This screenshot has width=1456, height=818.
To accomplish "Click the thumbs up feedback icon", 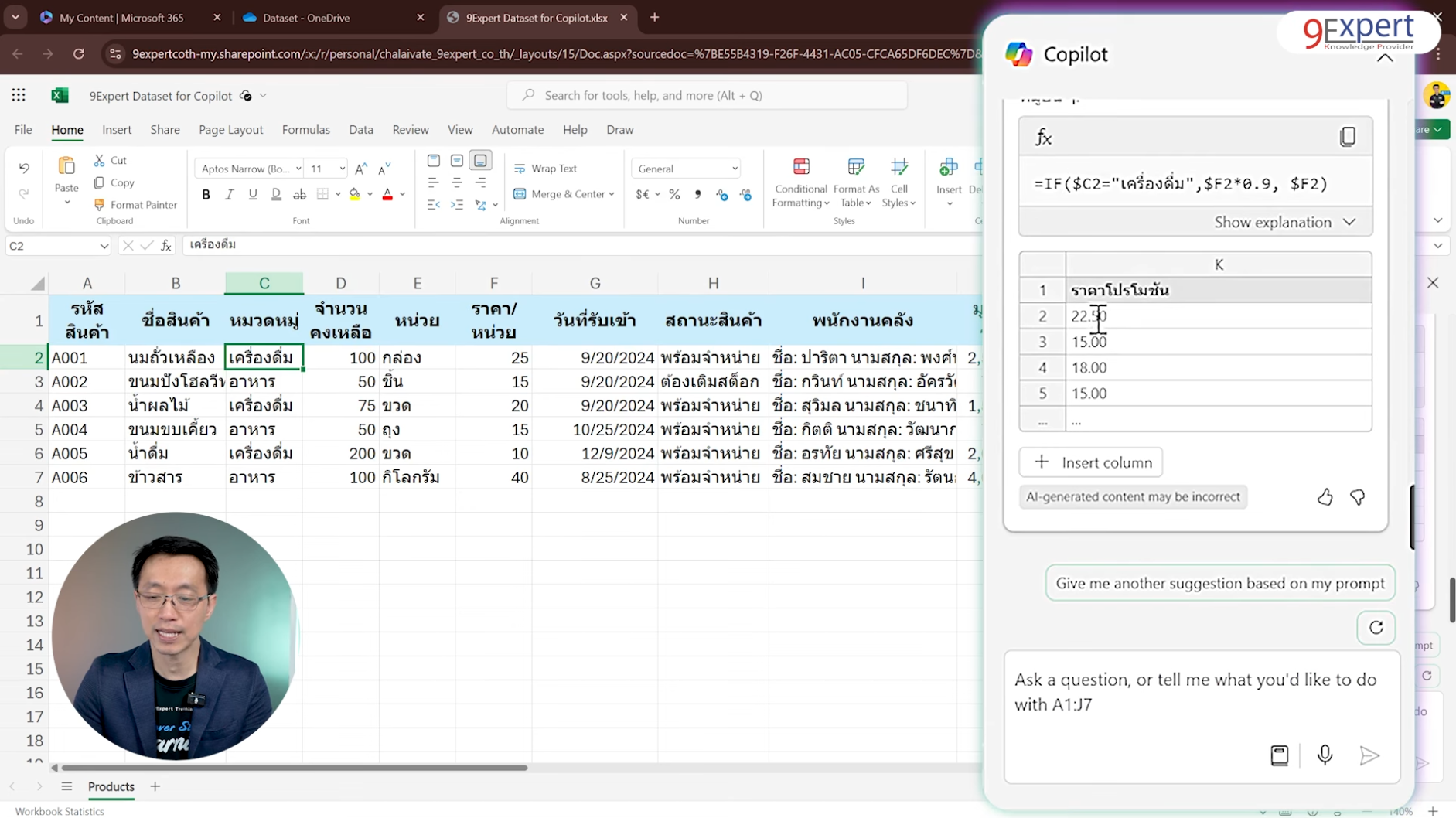I will (x=1325, y=497).
